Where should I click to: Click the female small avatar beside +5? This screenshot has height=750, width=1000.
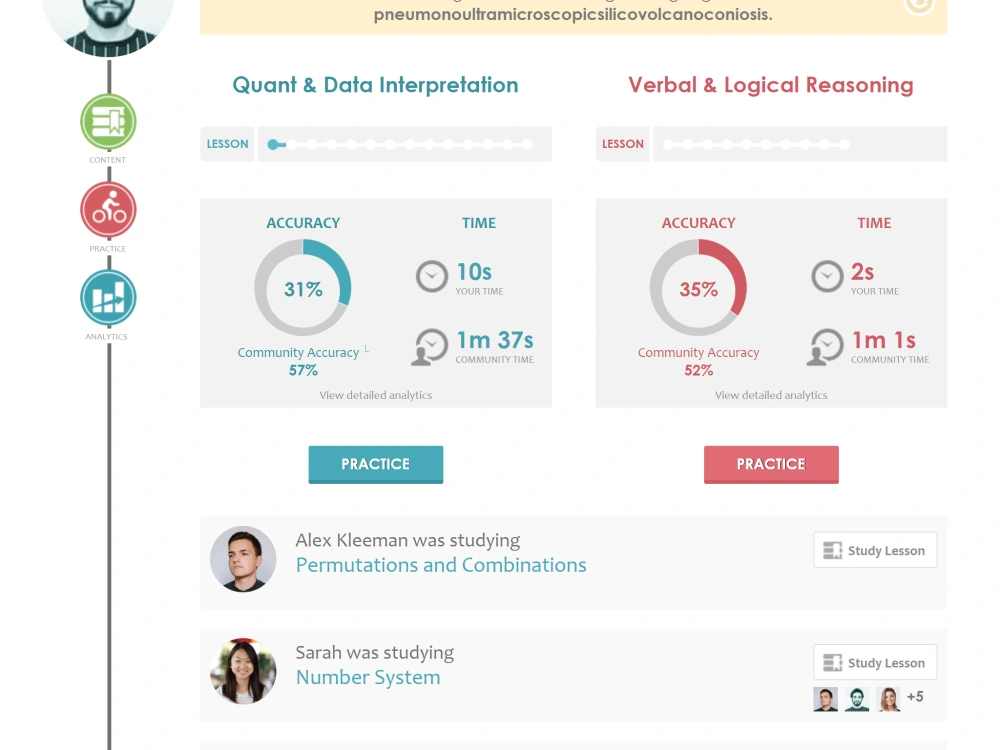[888, 699]
